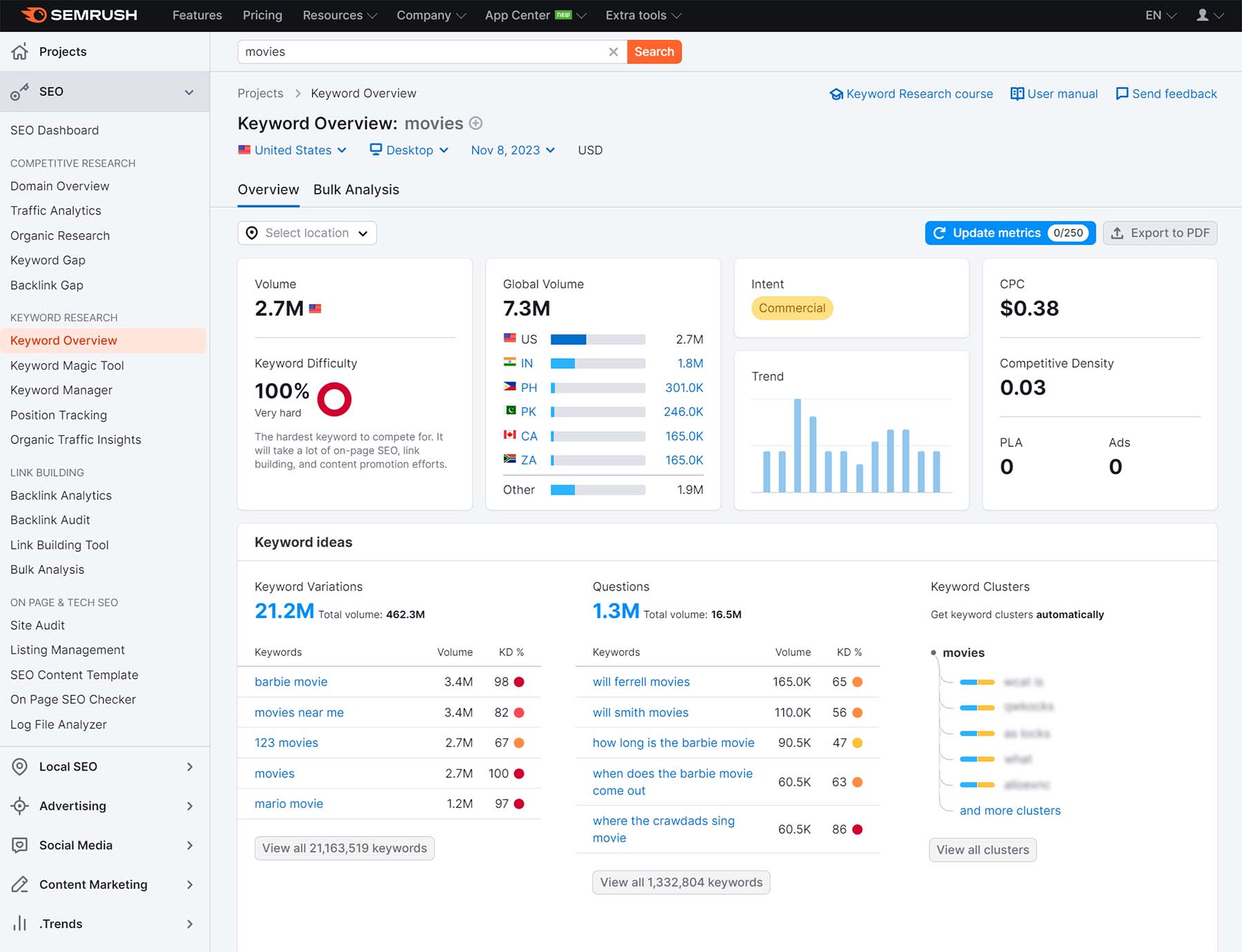The height and width of the screenshot is (952, 1242).
Task: Open the United States country dropdown
Action: click(293, 150)
